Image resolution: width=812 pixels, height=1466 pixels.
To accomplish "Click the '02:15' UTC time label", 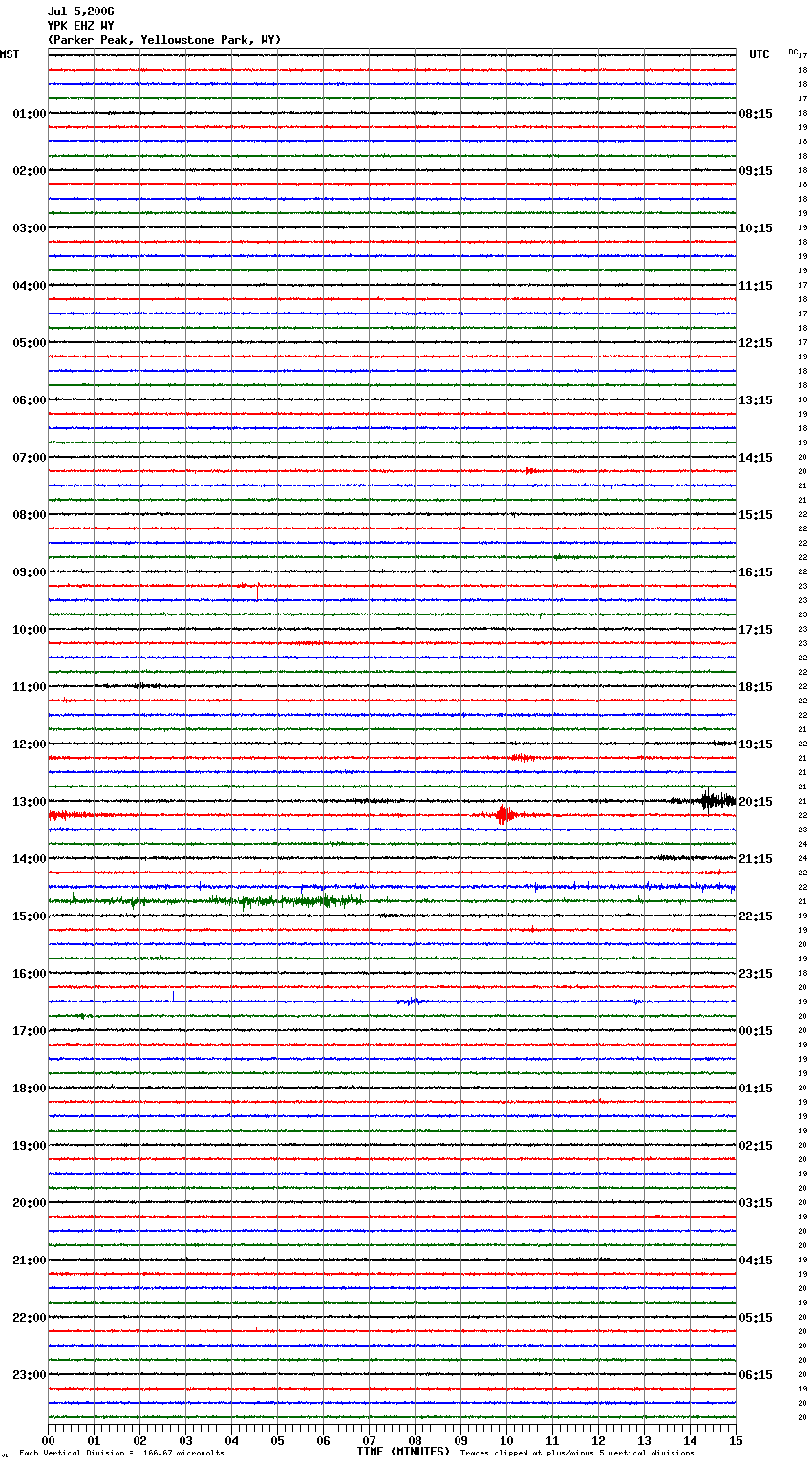I will (x=756, y=1146).
